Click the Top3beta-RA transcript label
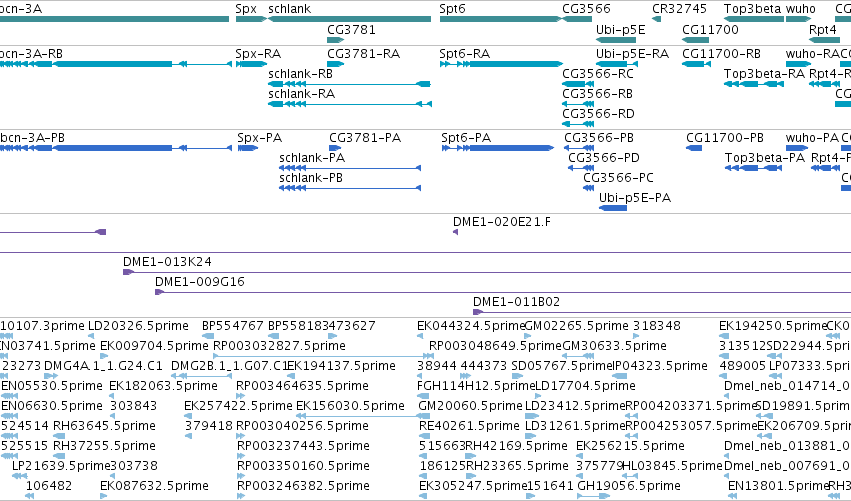 pos(764,74)
